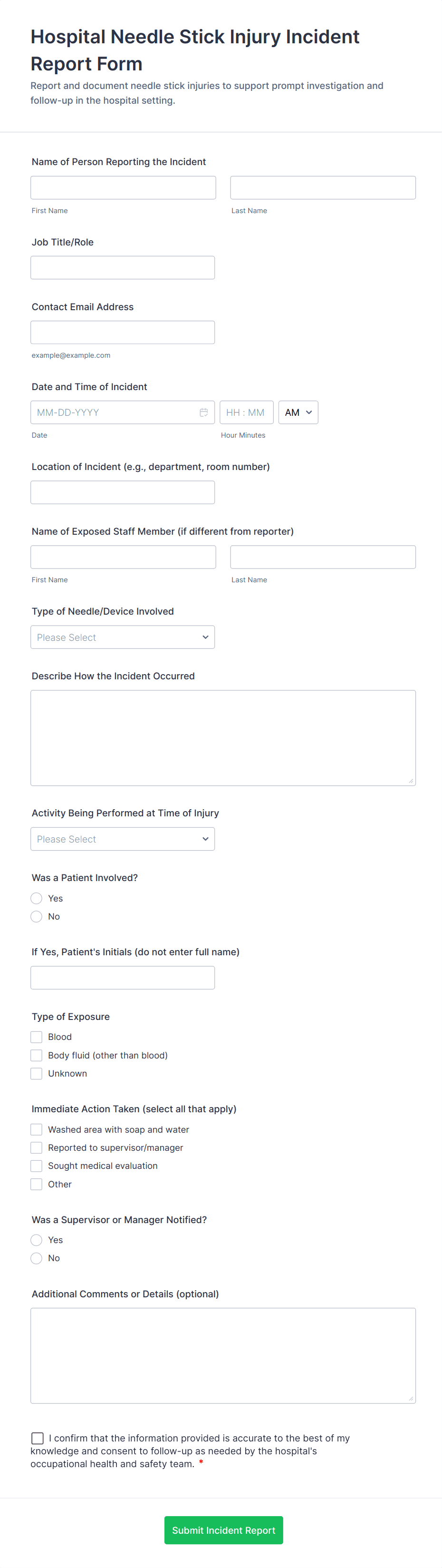Click the Contact Email Address field
This screenshot has height=1568, width=442.
122,332
